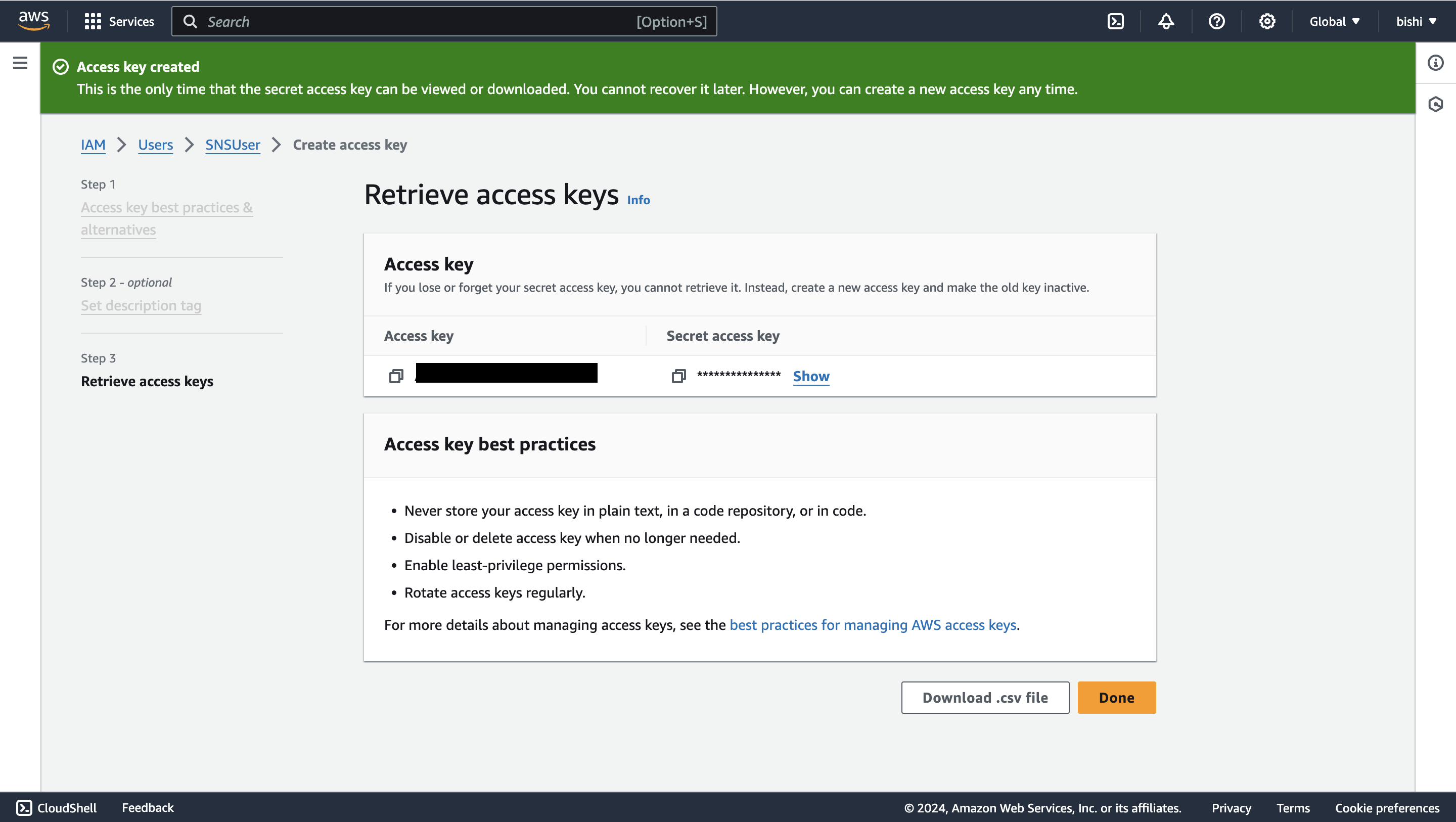This screenshot has height=822, width=1456.
Task: Copy the secret access key
Action: pyautogui.click(x=678, y=376)
